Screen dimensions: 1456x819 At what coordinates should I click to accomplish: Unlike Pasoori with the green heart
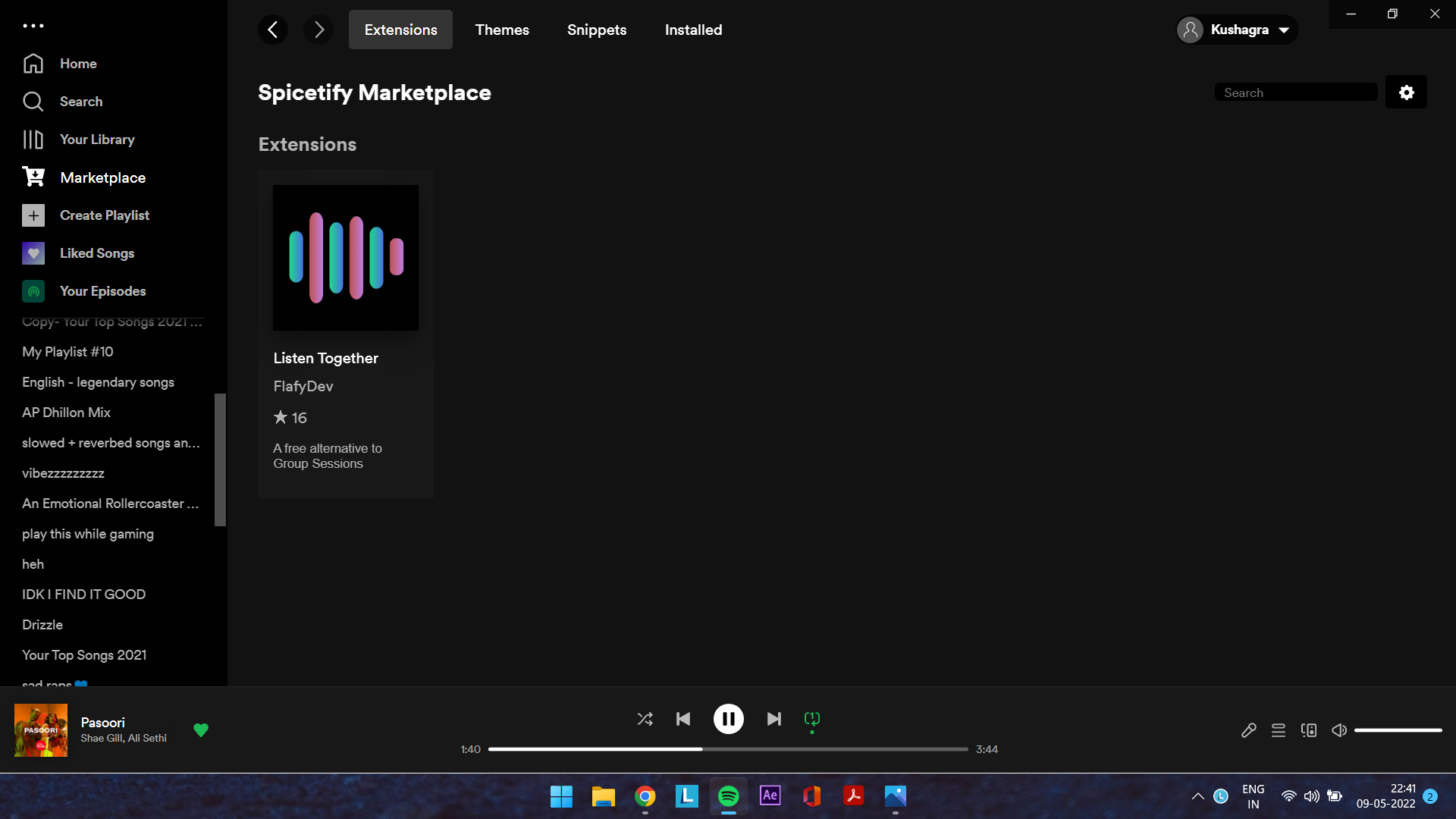201,730
